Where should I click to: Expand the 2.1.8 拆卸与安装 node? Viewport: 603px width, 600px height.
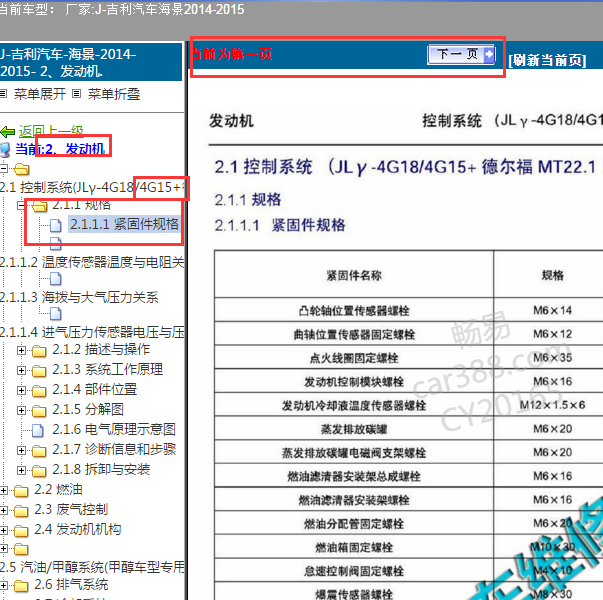coord(22,470)
